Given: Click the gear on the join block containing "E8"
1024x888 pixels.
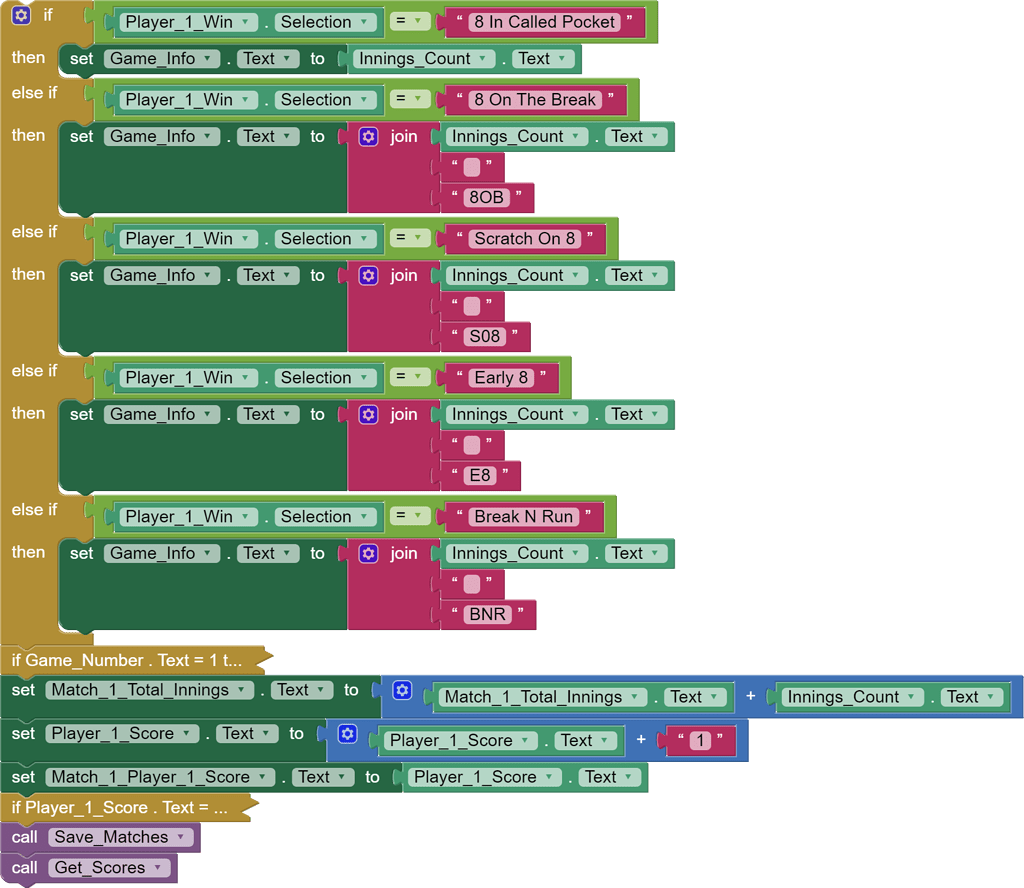Looking at the screenshot, I should [369, 414].
